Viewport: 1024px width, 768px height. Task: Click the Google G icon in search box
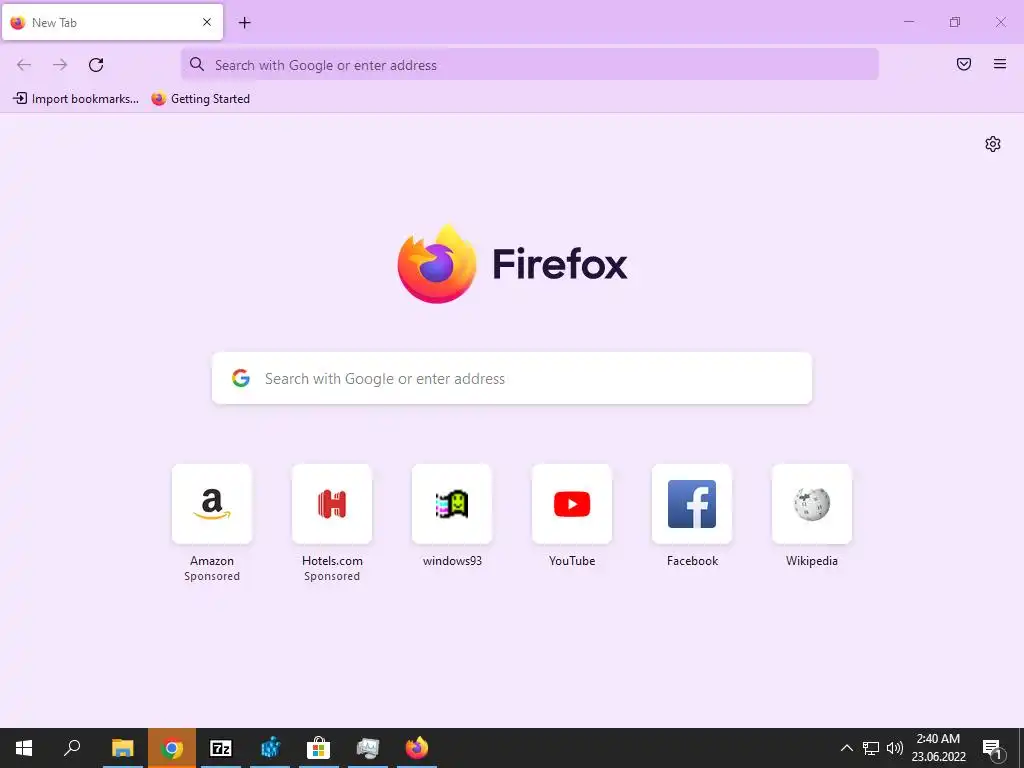[x=241, y=378]
